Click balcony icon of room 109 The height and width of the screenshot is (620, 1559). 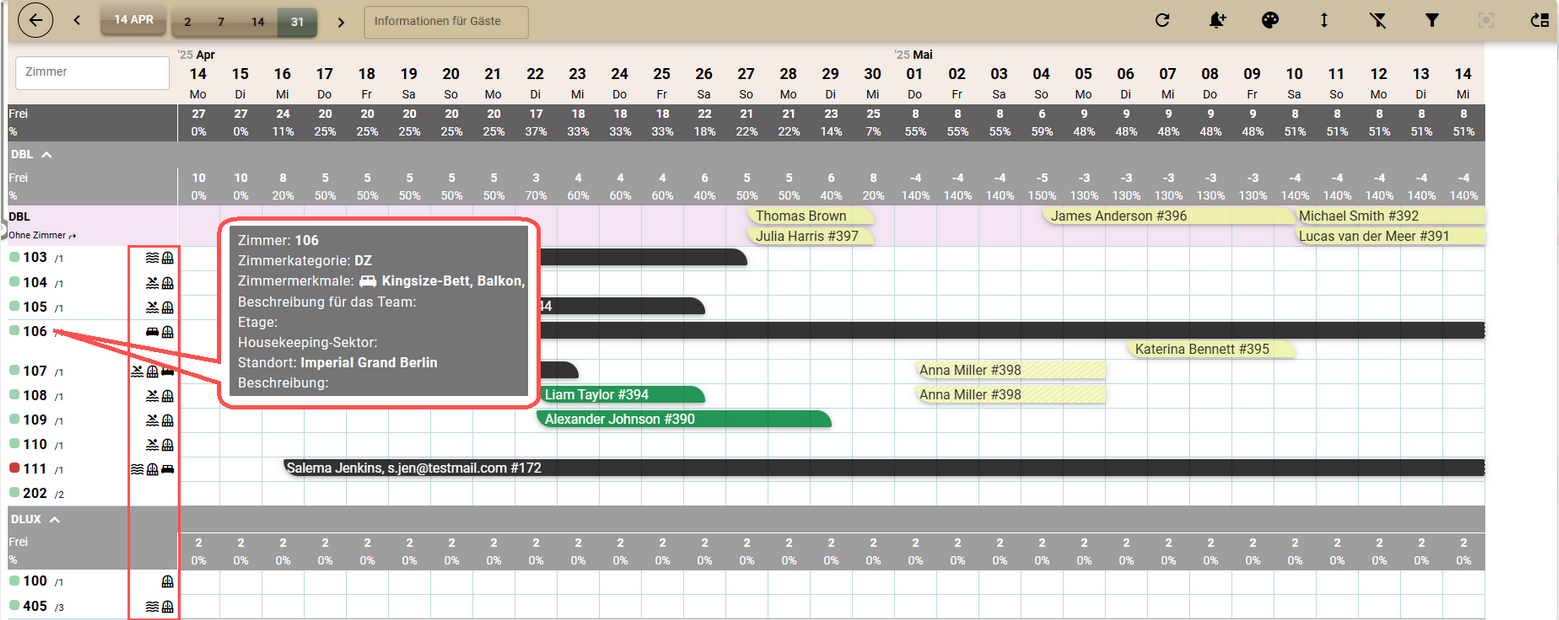[x=167, y=419]
